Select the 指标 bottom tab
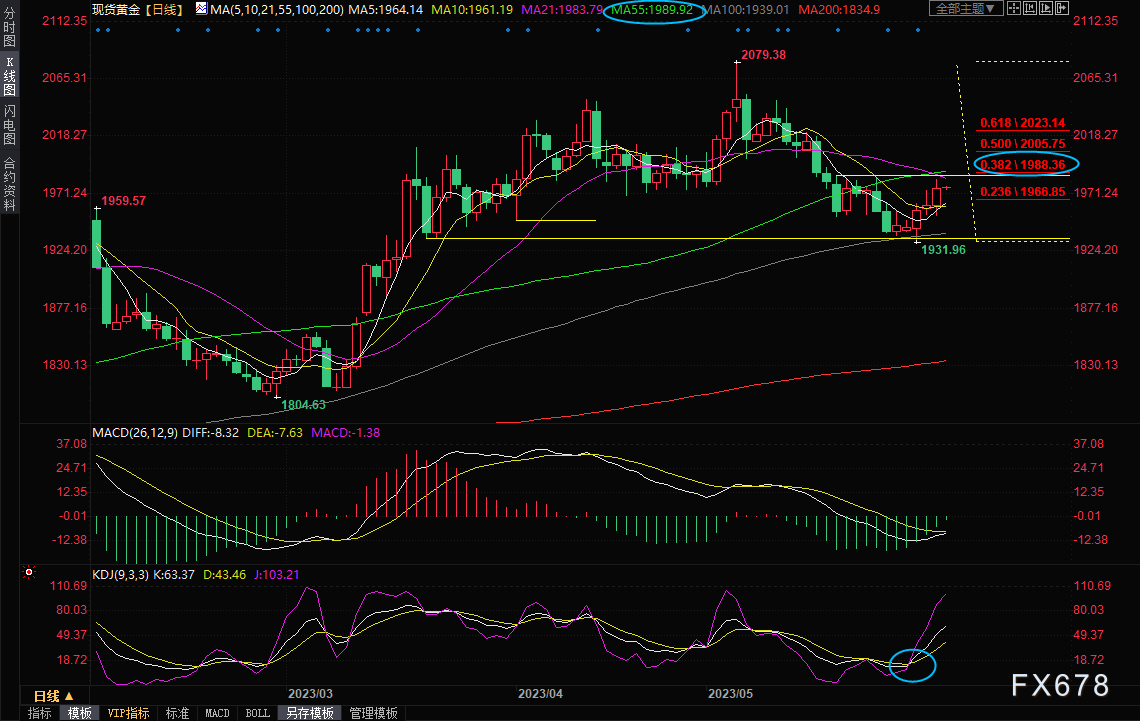Screen dimensions: 1140x721 (39, 713)
